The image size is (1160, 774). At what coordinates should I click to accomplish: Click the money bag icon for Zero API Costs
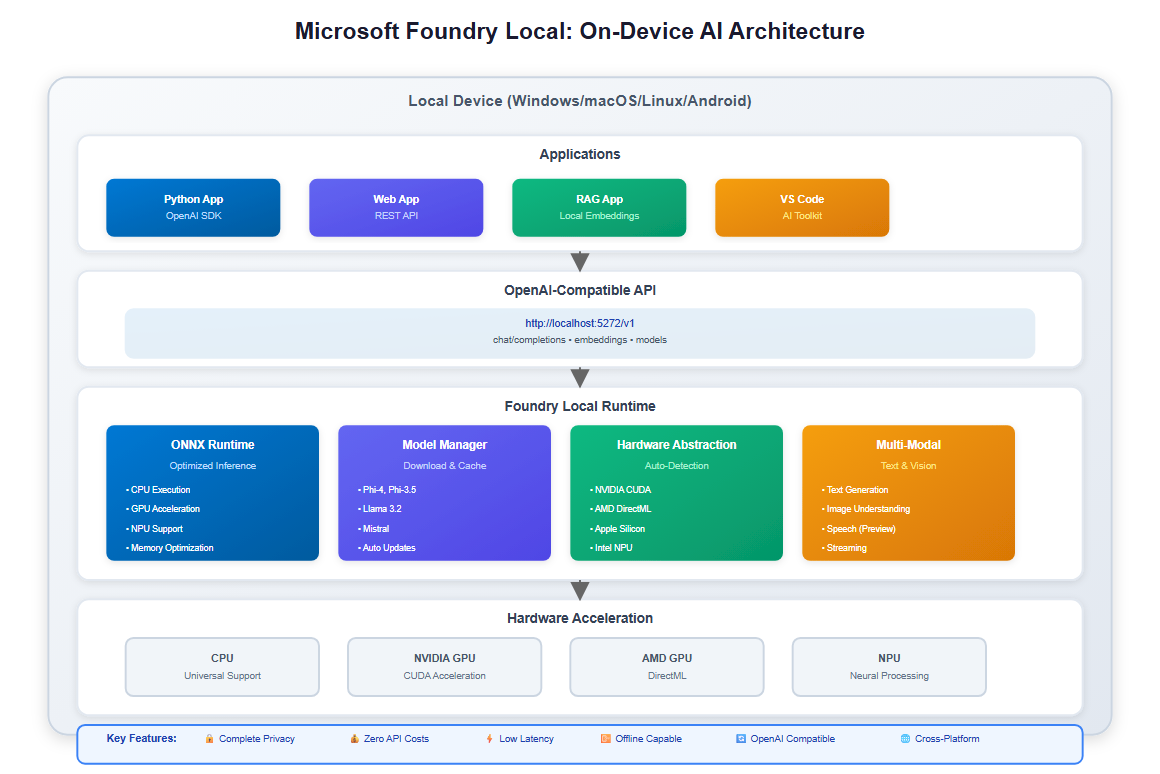point(354,739)
